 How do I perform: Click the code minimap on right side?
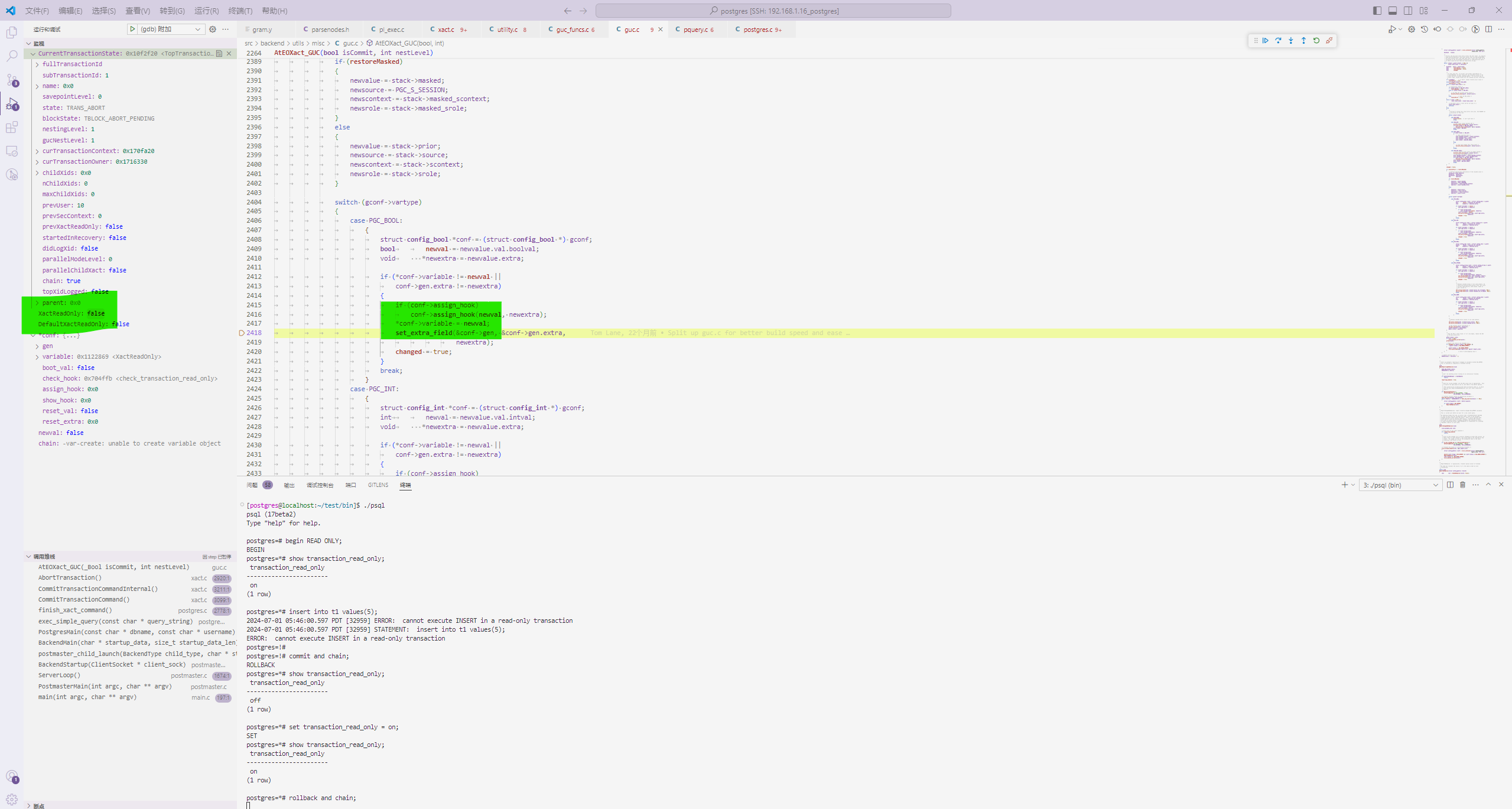pos(1472,260)
